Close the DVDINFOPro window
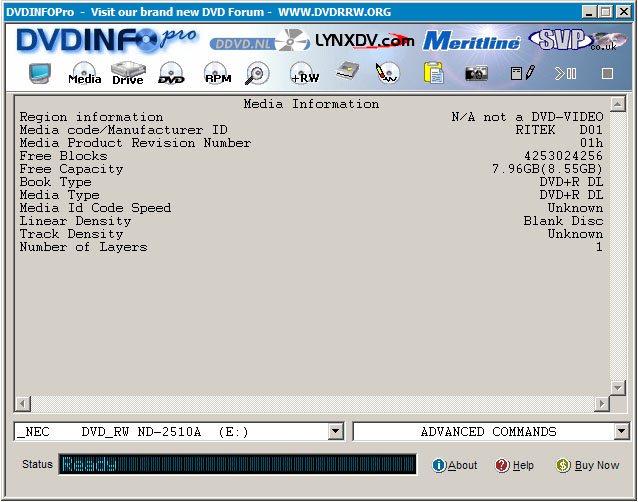Viewport: 638px width, 502px height. click(x=623, y=12)
